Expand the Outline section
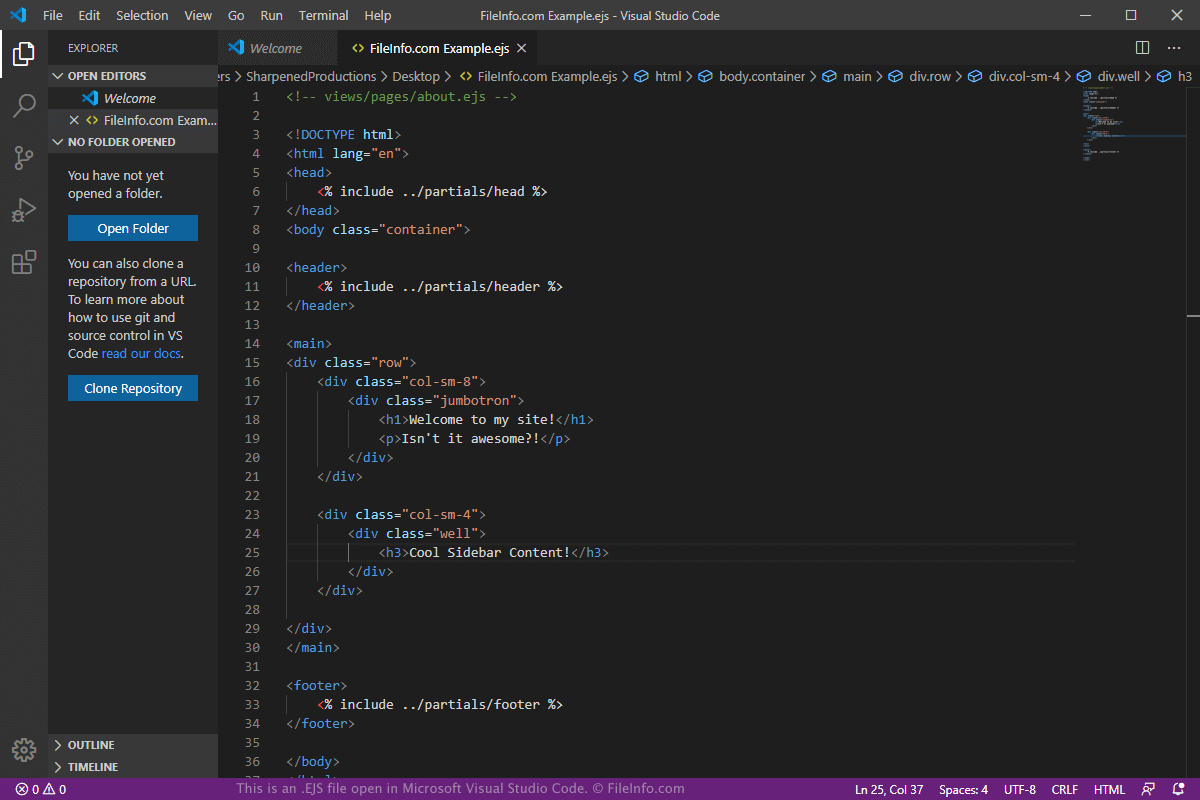Image resolution: width=1200 pixels, height=800 pixels. pos(90,745)
